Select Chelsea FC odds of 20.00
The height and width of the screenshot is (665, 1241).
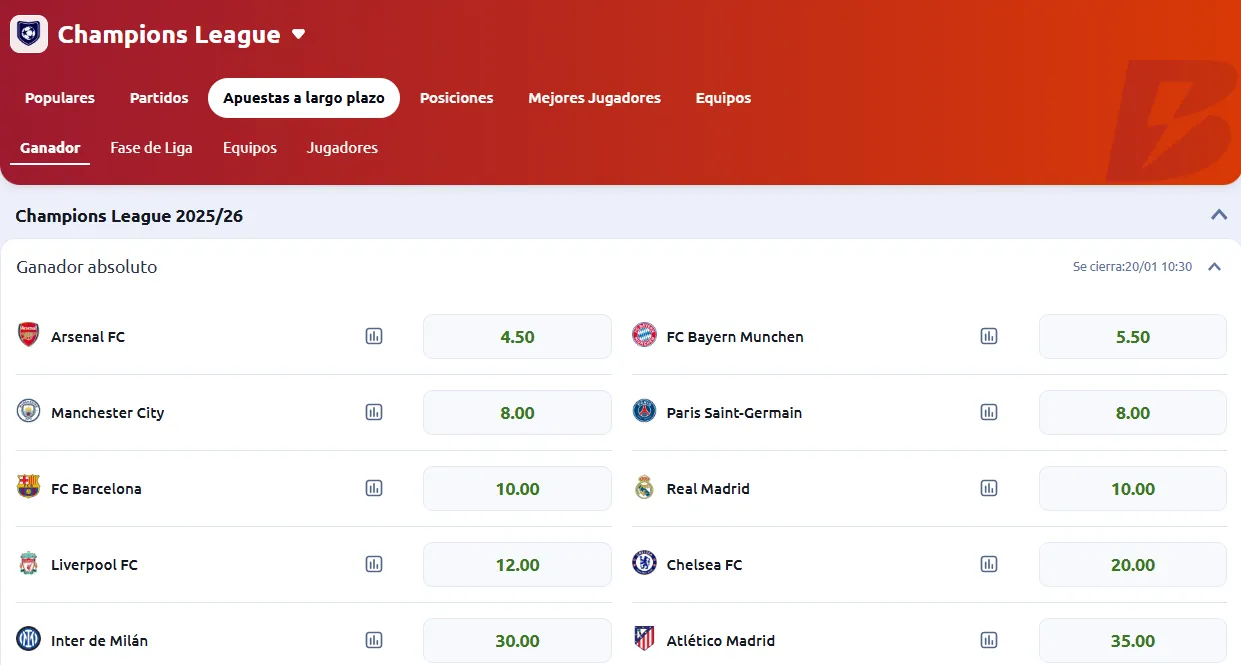click(x=1132, y=565)
